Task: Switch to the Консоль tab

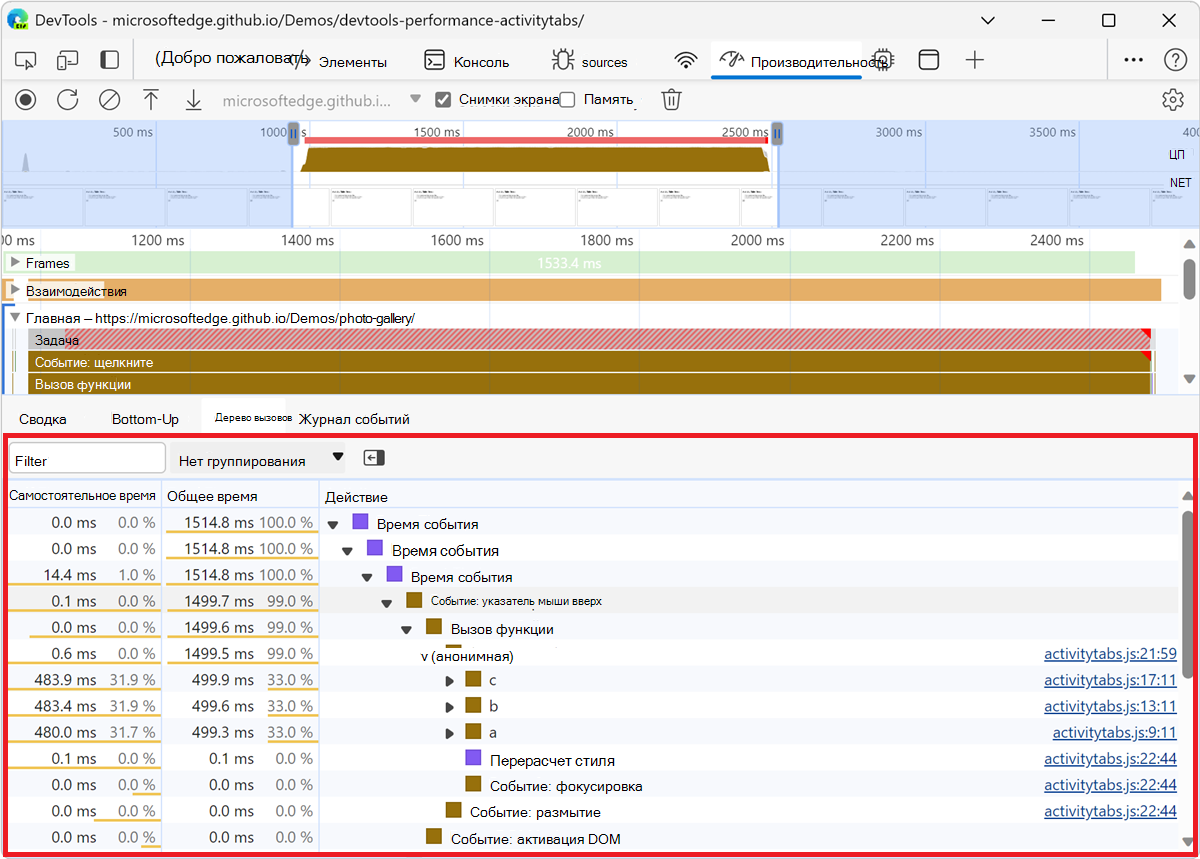Action: coord(467,61)
